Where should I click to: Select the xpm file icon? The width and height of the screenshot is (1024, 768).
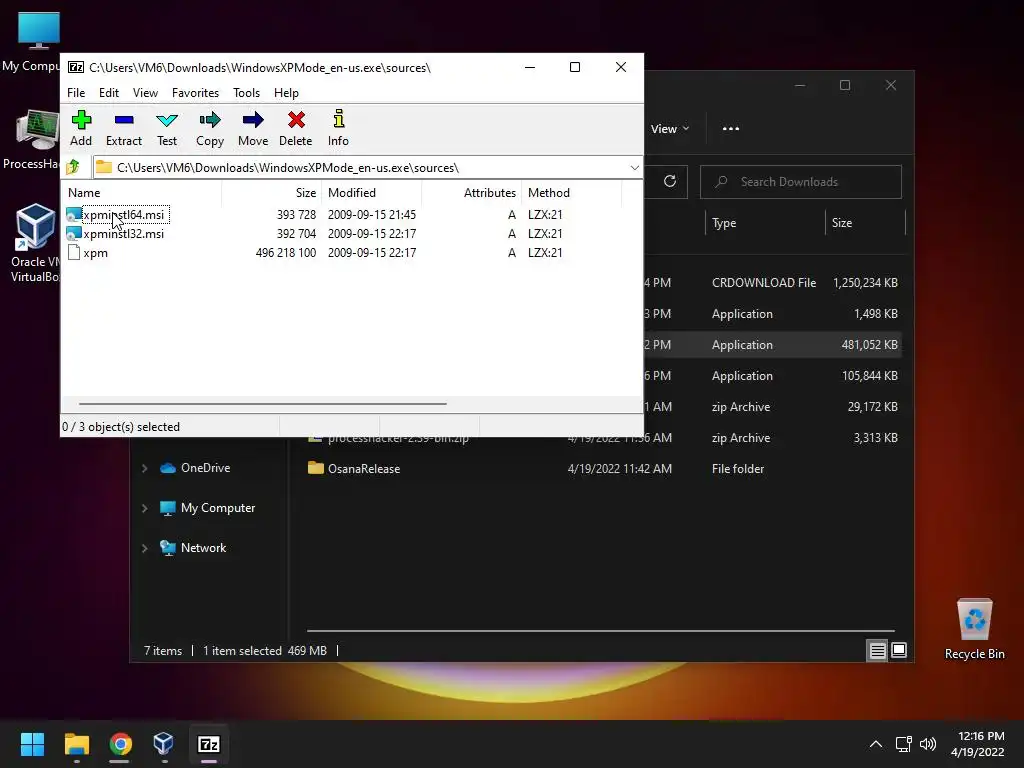pyautogui.click(x=74, y=252)
